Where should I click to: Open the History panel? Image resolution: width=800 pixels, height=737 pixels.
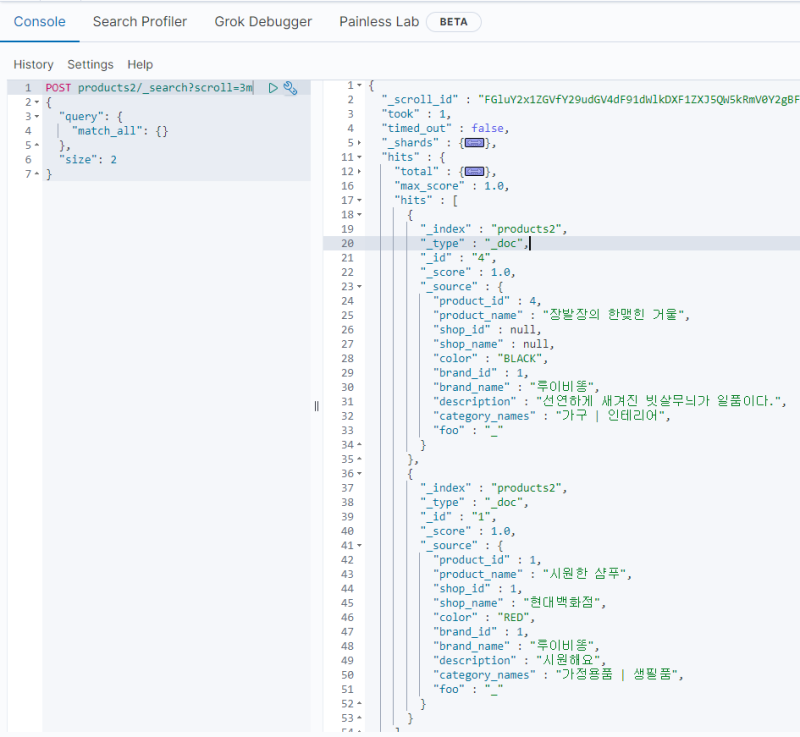click(x=33, y=64)
